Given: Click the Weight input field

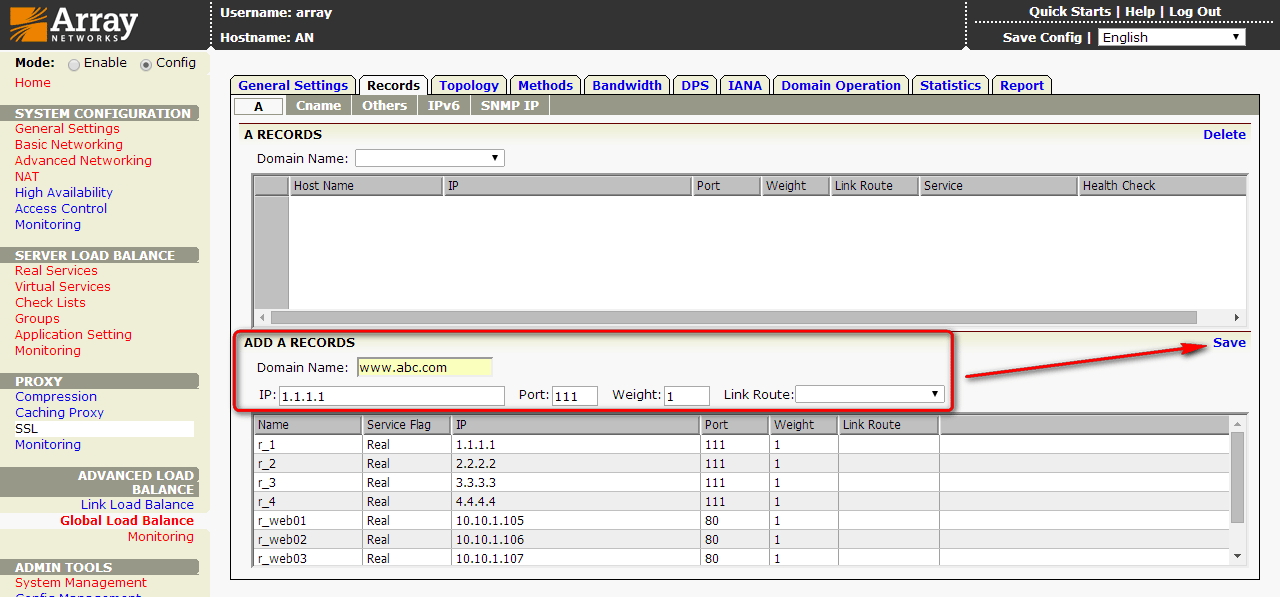Looking at the screenshot, I should pos(687,396).
